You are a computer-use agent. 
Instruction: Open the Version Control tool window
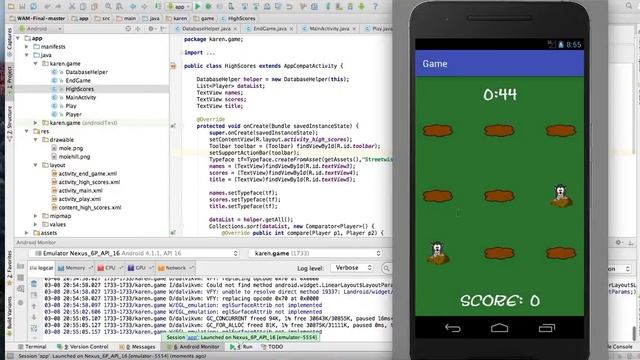[x=83, y=347]
